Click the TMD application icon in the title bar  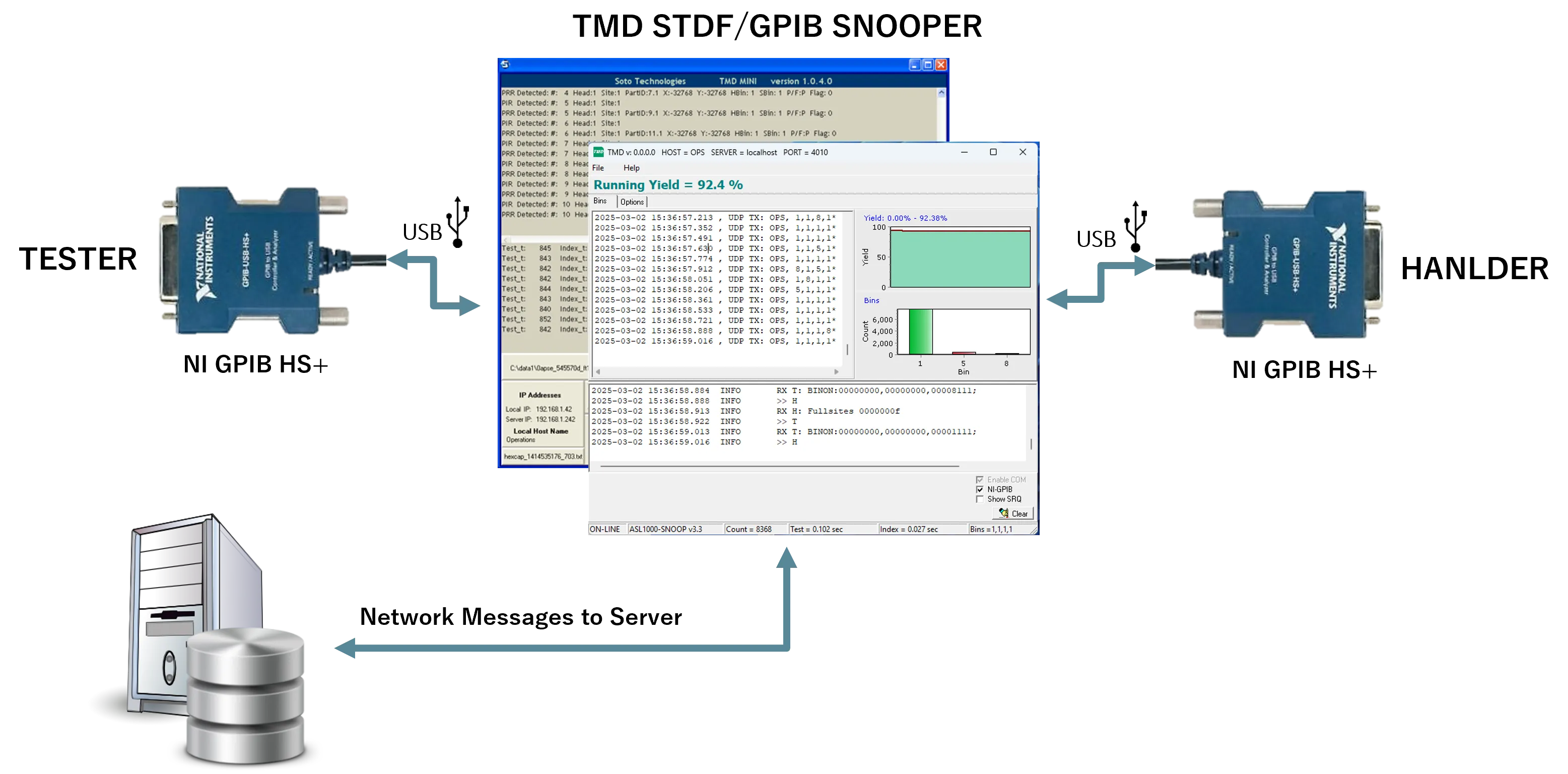pos(599,152)
